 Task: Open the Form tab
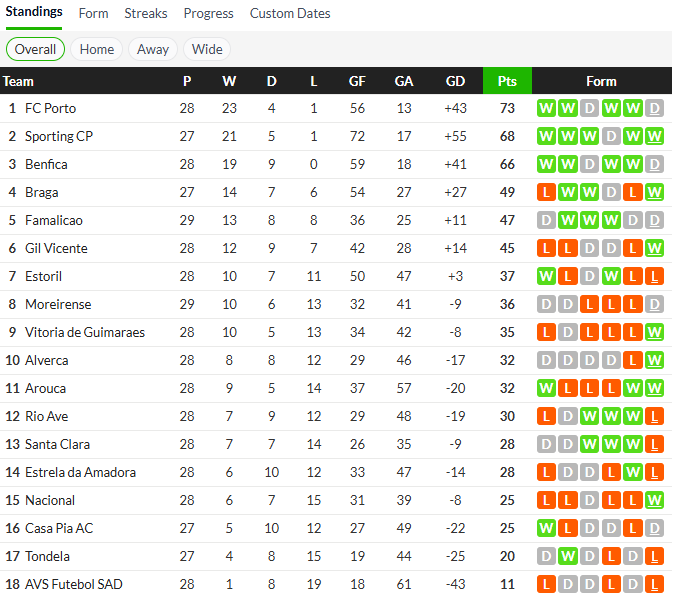click(x=93, y=14)
